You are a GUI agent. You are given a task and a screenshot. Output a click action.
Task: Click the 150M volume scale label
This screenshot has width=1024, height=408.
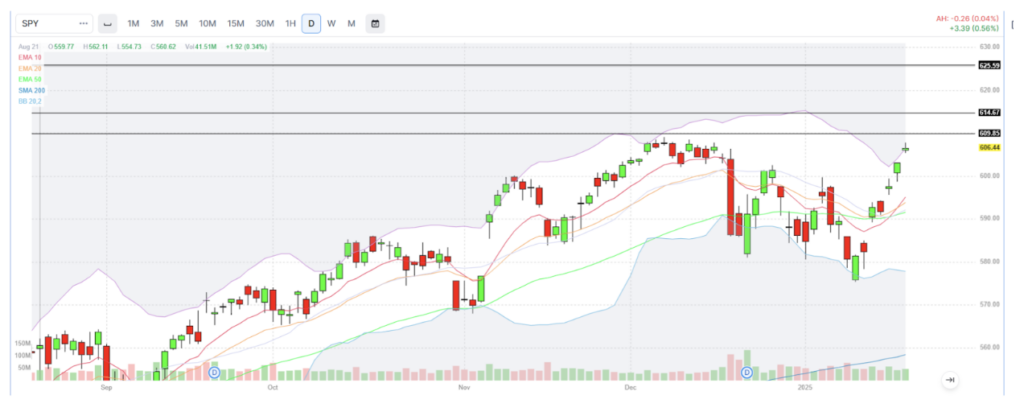24,343
